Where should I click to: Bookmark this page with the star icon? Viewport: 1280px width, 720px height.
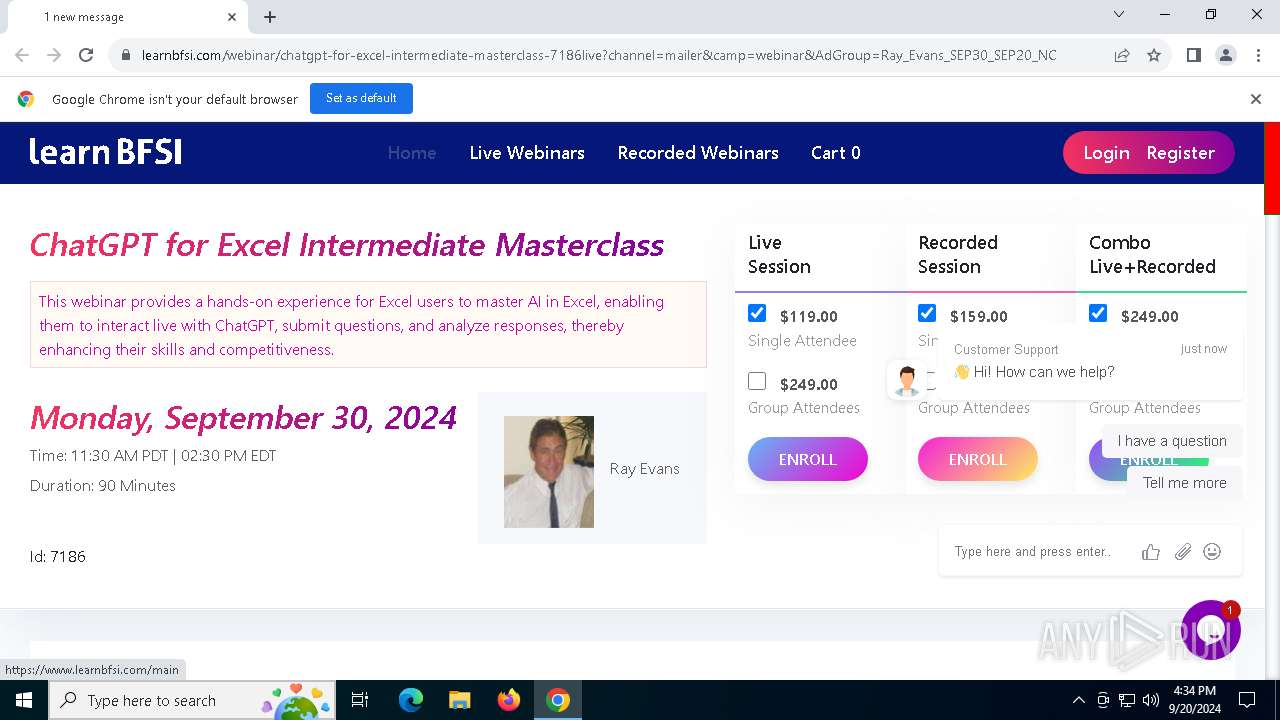(1154, 55)
